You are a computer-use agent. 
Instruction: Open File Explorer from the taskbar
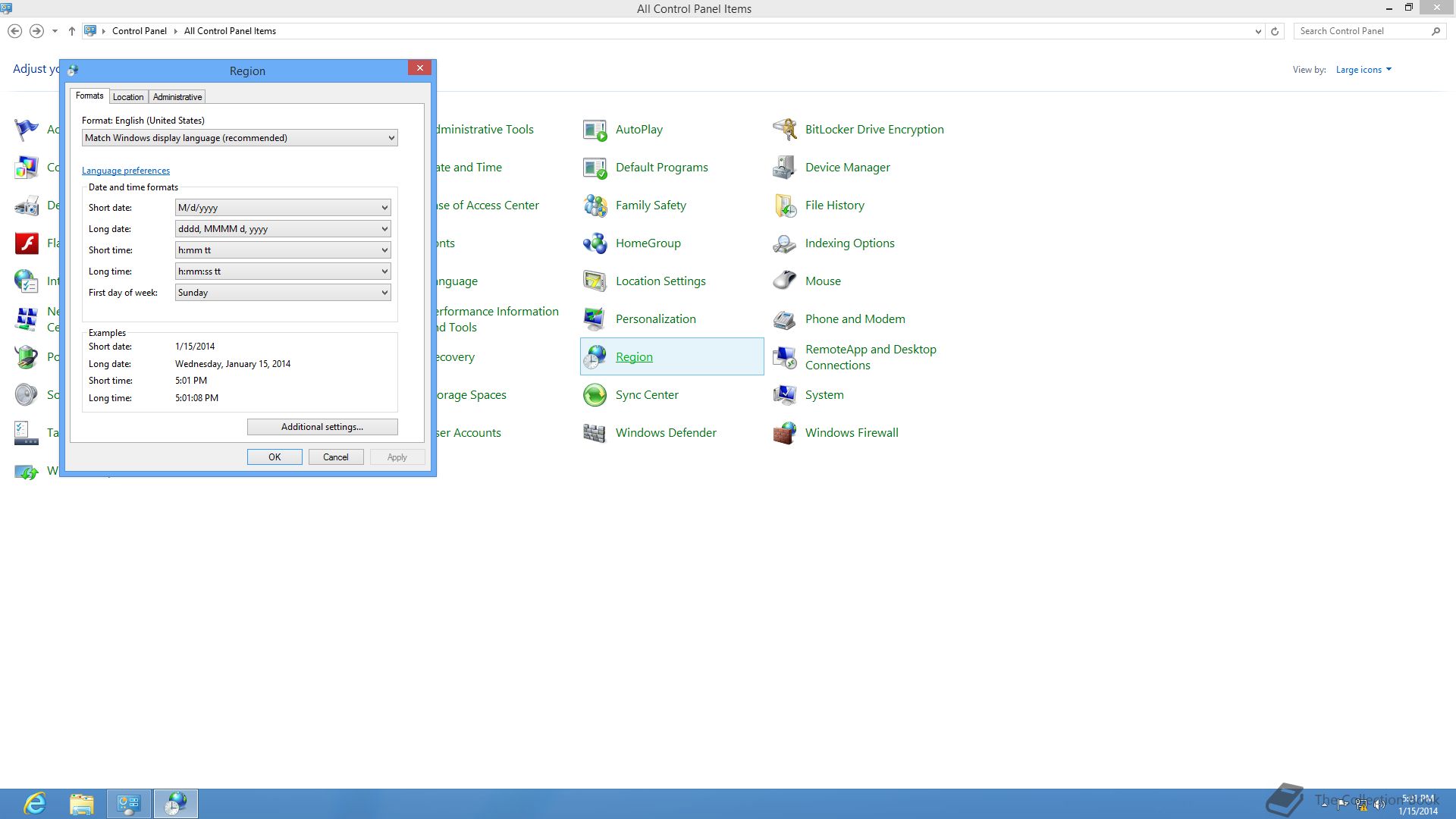[81, 804]
